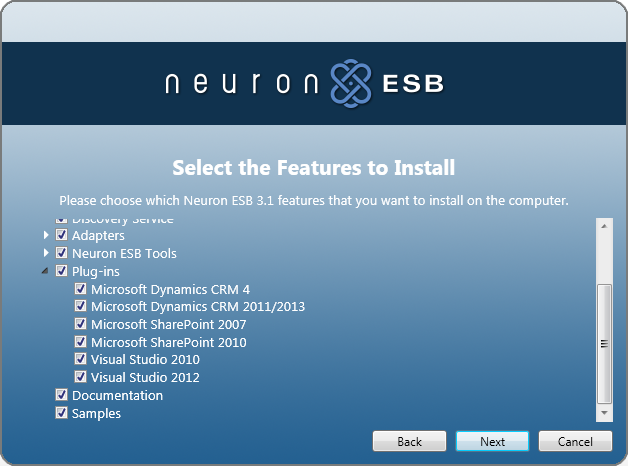Toggle Microsoft SharePoint 2010 checkbox
628x466 pixels.
click(81, 341)
